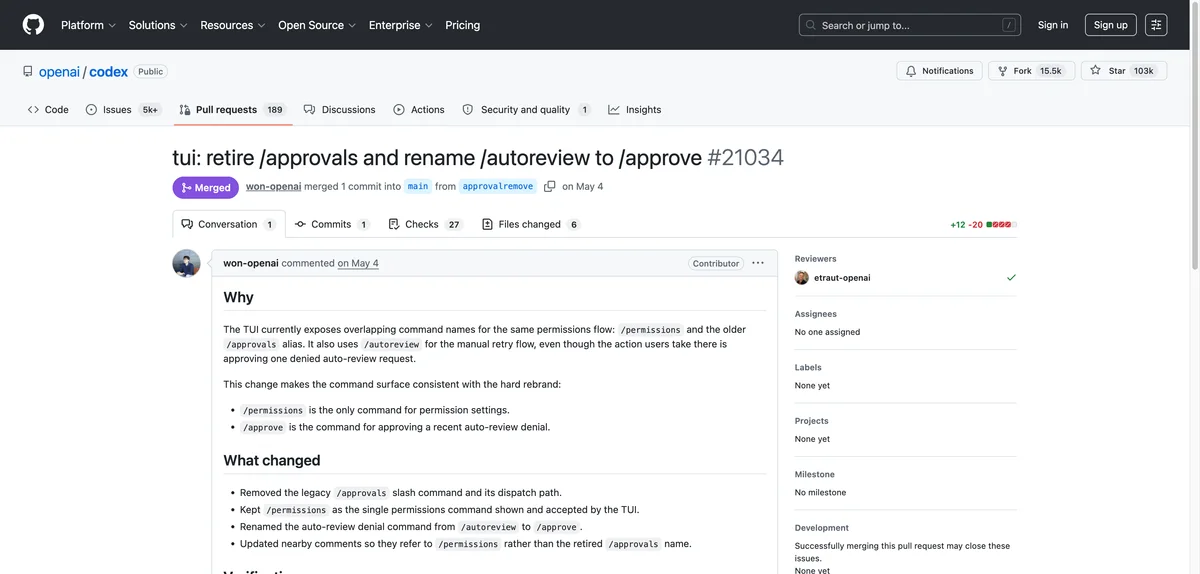The image size is (1200, 574).
Task: Open the openai owner link
Action: pos(59,71)
